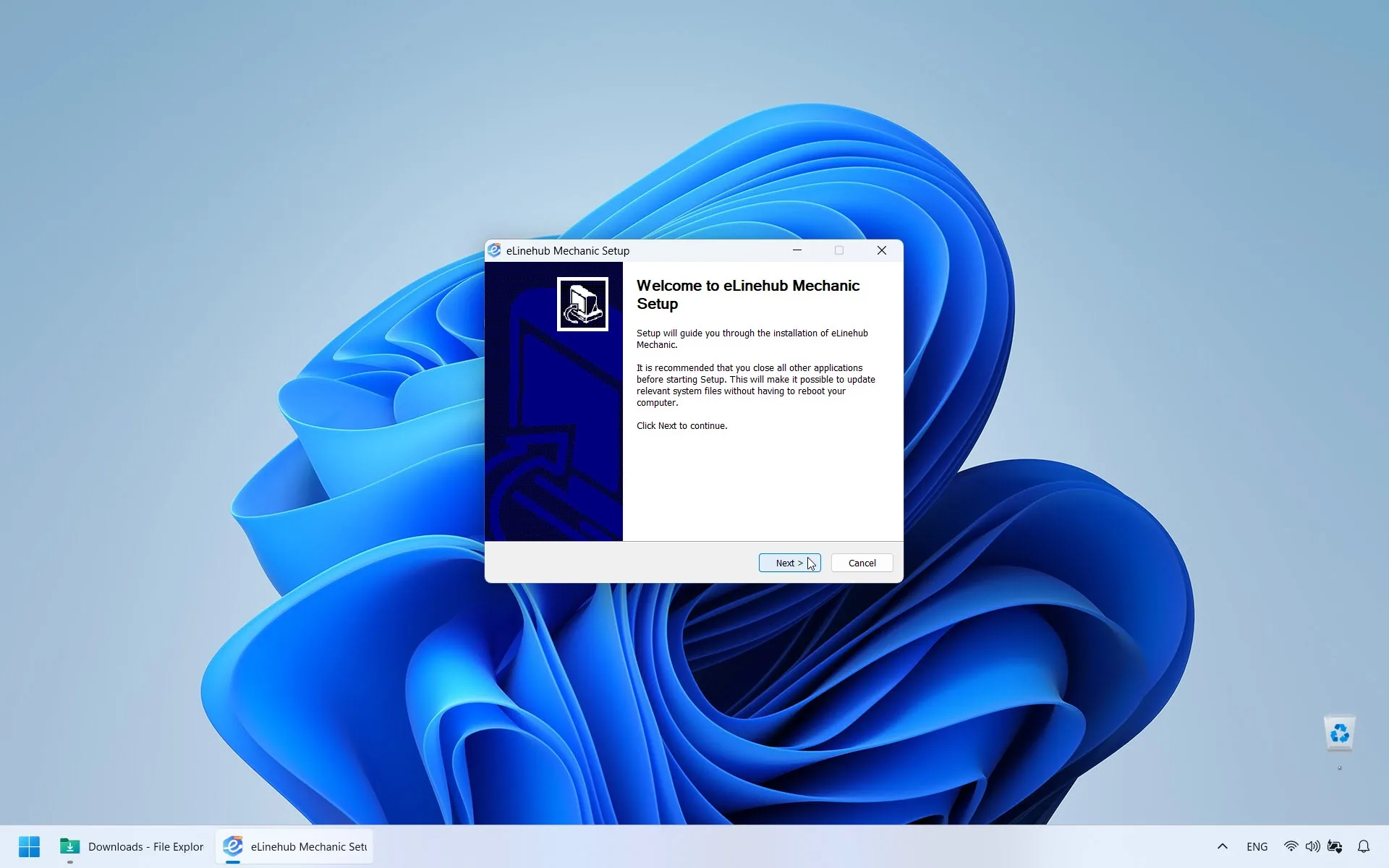Viewport: 1389px width, 868px height.
Task: Click the 'Click Next to continue.' text
Action: click(x=681, y=425)
